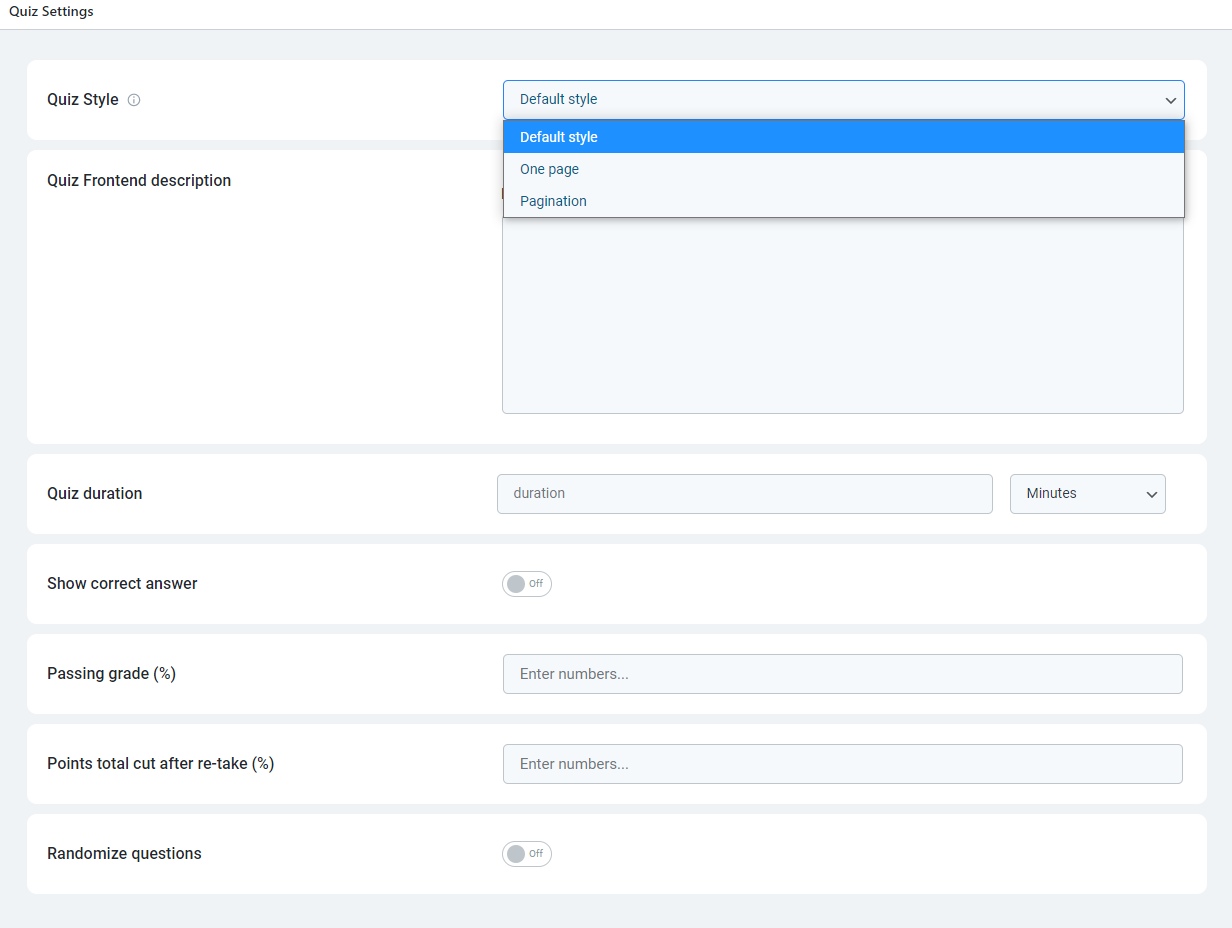Image resolution: width=1232 pixels, height=928 pixels.
Task: Choose the One page option
Action: [x=843, y=169]
